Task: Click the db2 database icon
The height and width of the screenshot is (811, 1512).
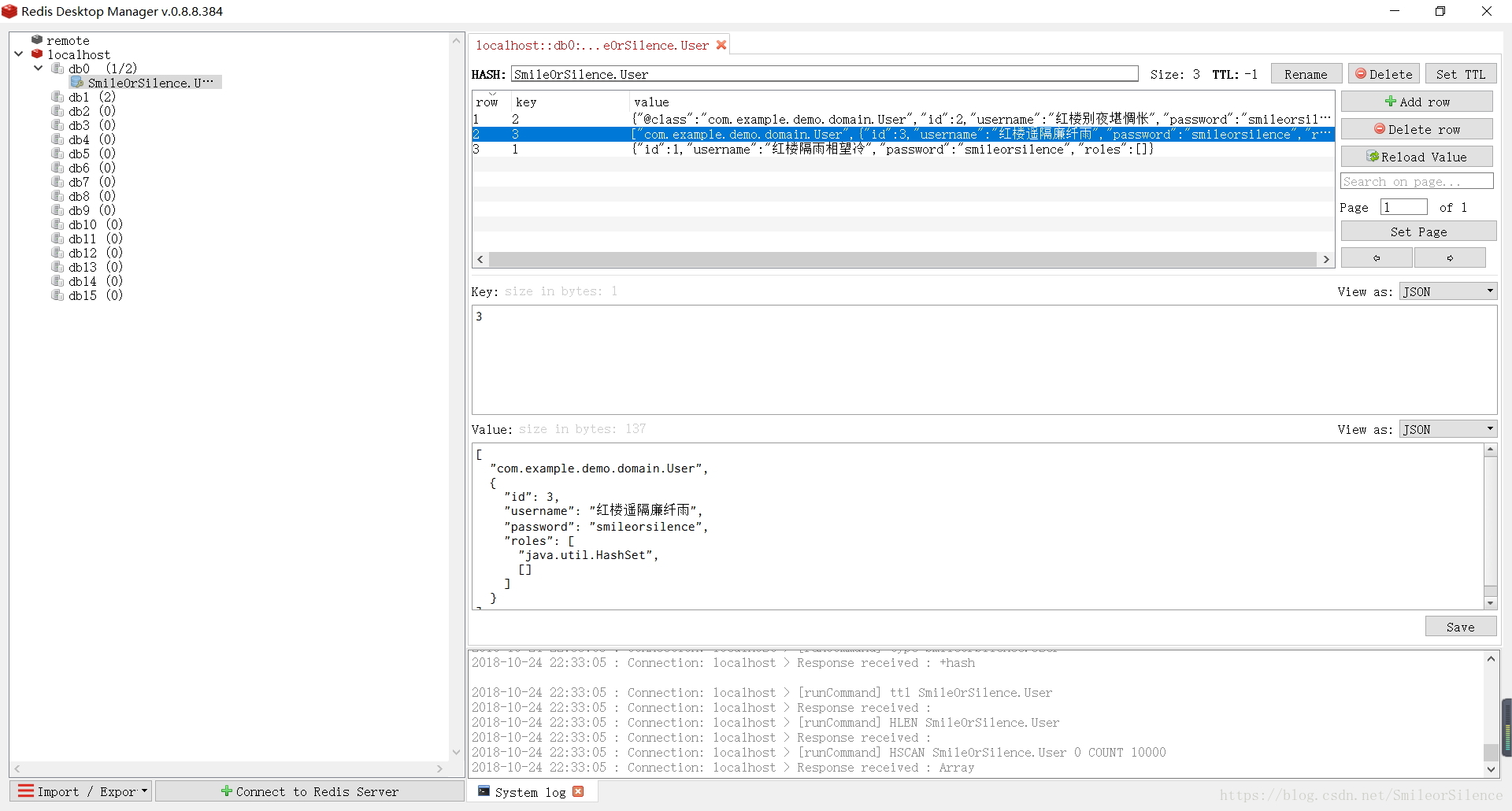Action: pos(57,111)
